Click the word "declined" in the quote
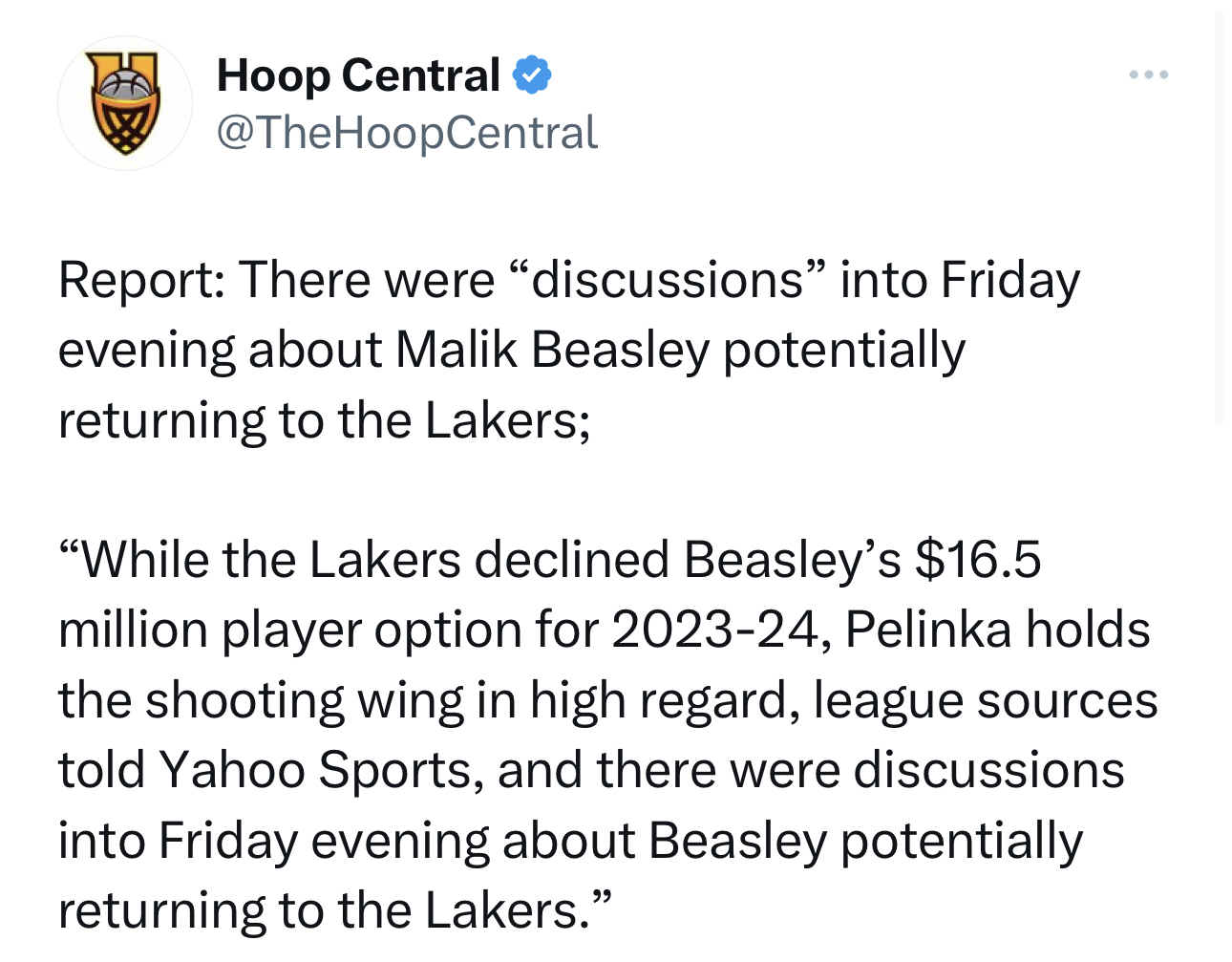This screenshot has height=962, width=1232. [571, 560]
